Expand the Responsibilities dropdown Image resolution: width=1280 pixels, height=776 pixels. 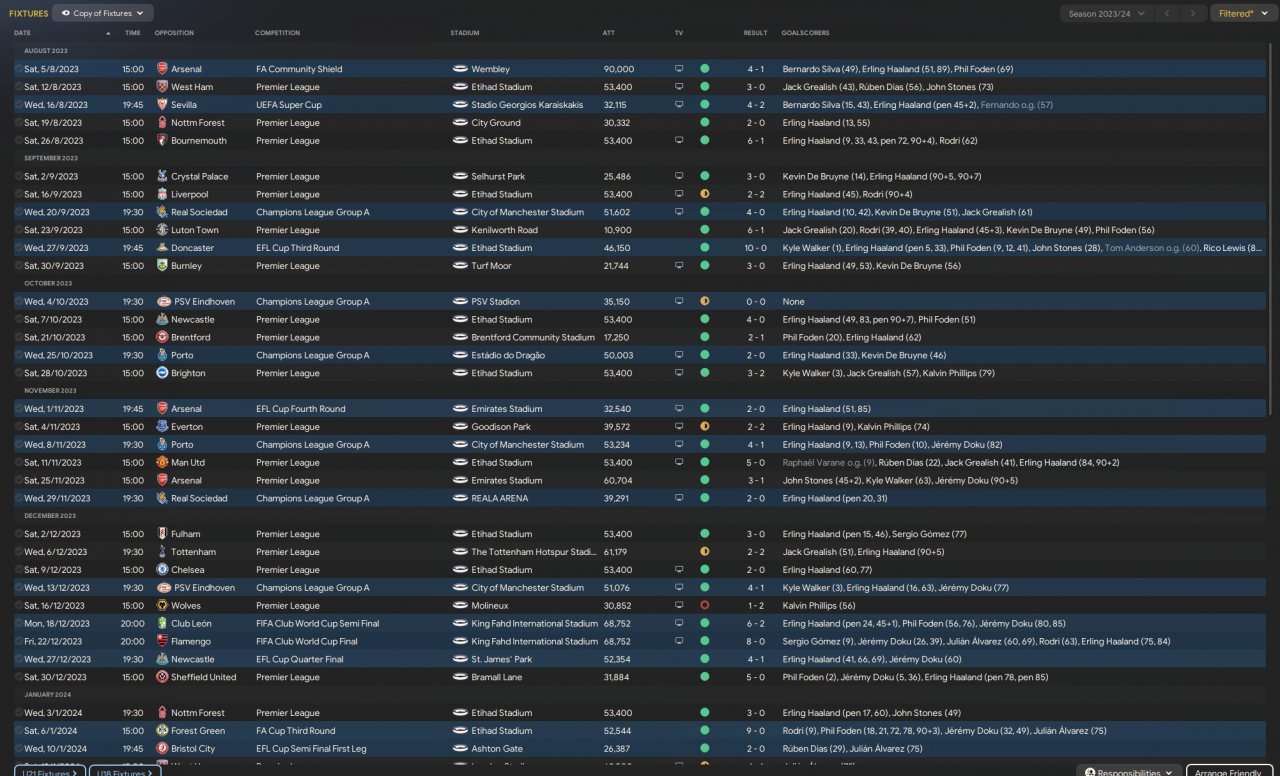[x=1128, y=772]
